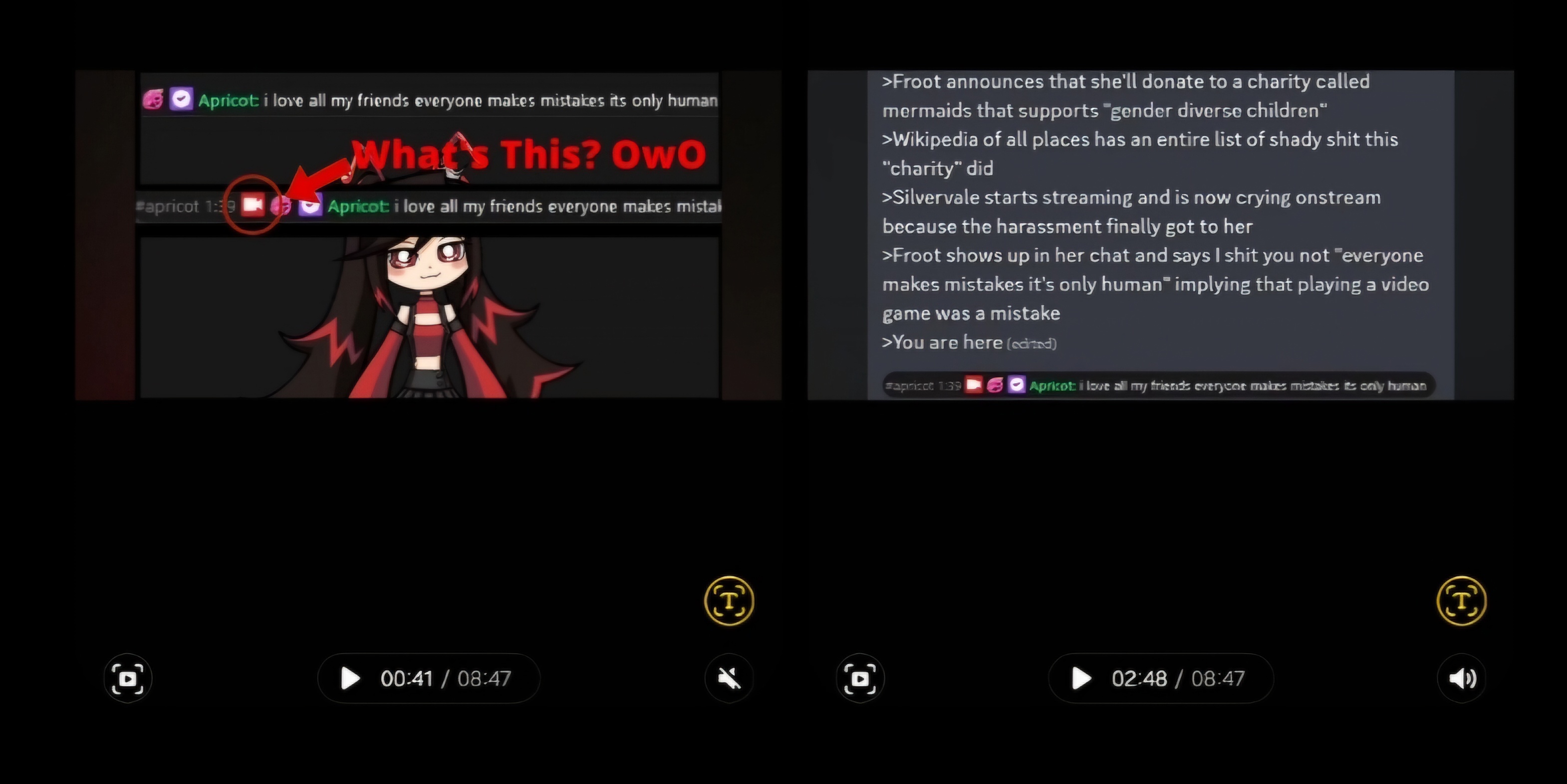Click the 00:41 / 08:47 time display
Image resolution: width=1567 pixels, height=784 pixels.
445,678
